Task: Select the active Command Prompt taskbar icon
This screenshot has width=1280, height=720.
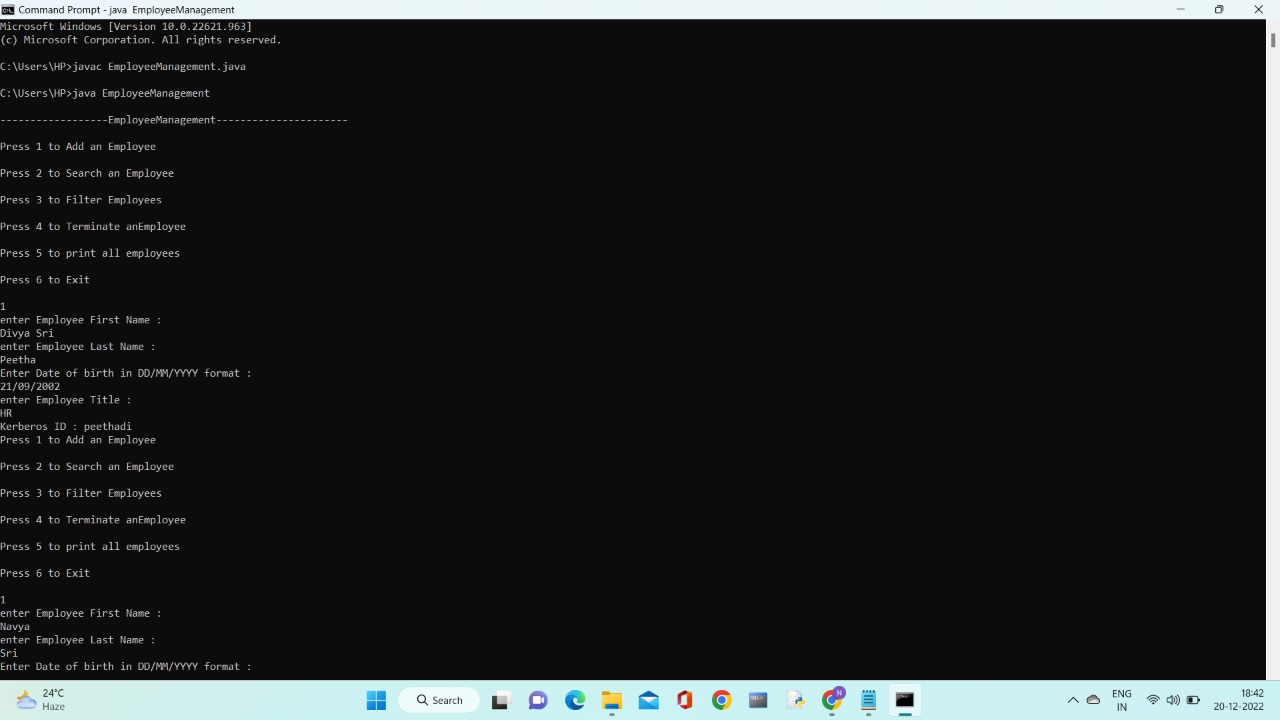Action: [x=905, y=700]
